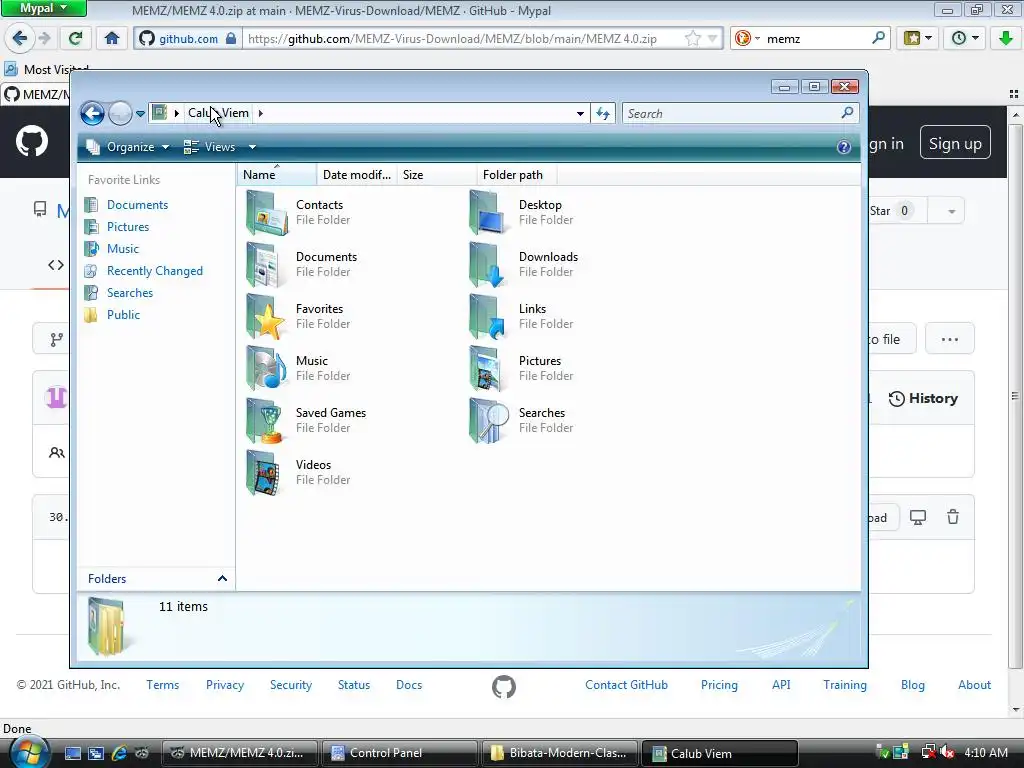Click GitHub open in desktop monitor icon
Image resolution: width=1024 pixels, height=768 pixels.
tap(918, 517)
